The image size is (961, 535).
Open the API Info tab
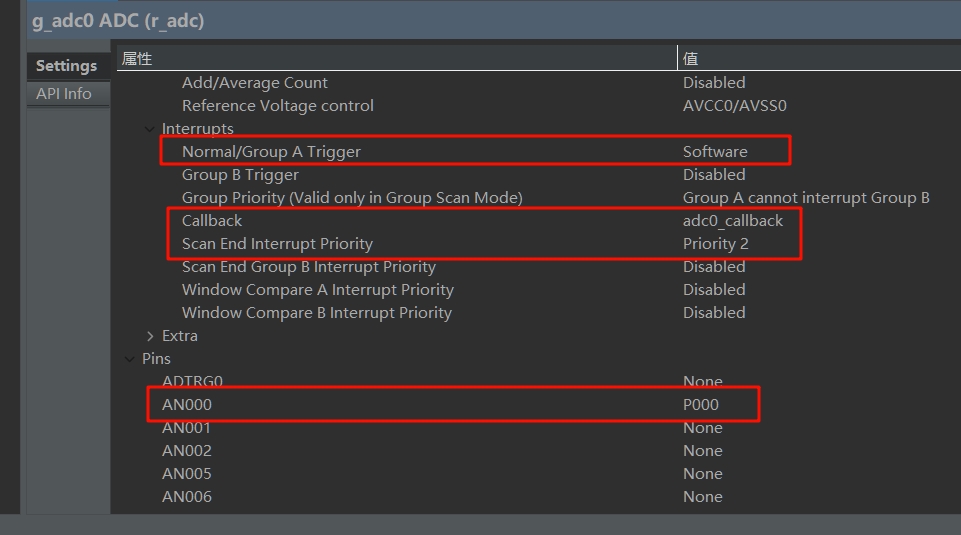pyautogui.click(x=64, y=94)
